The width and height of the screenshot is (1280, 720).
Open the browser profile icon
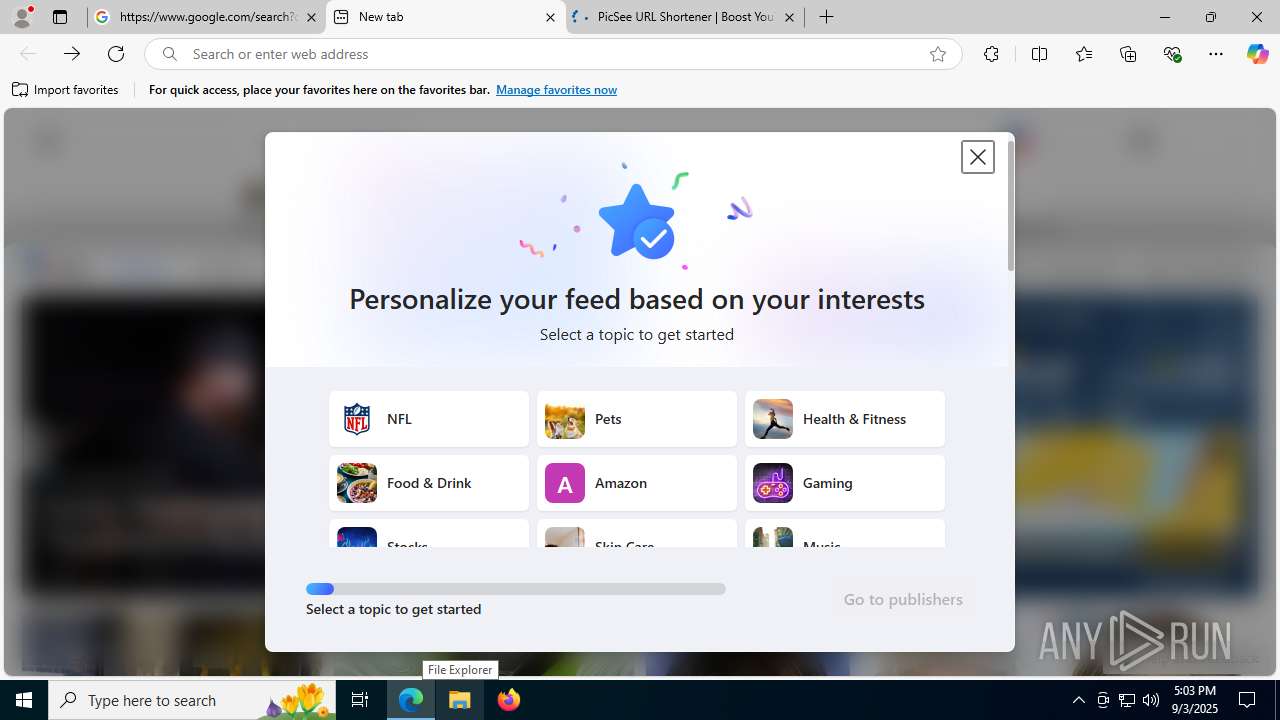tap(22, 17)
